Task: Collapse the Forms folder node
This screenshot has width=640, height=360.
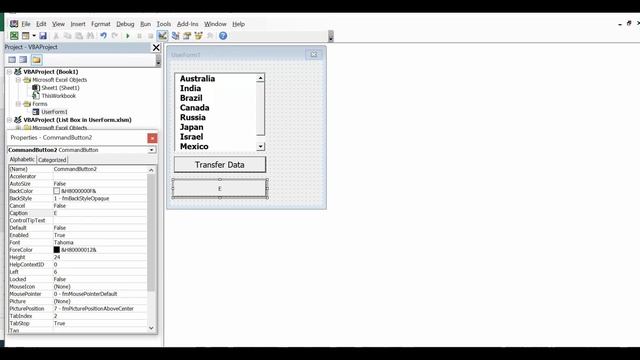Action: coord(18,104)
